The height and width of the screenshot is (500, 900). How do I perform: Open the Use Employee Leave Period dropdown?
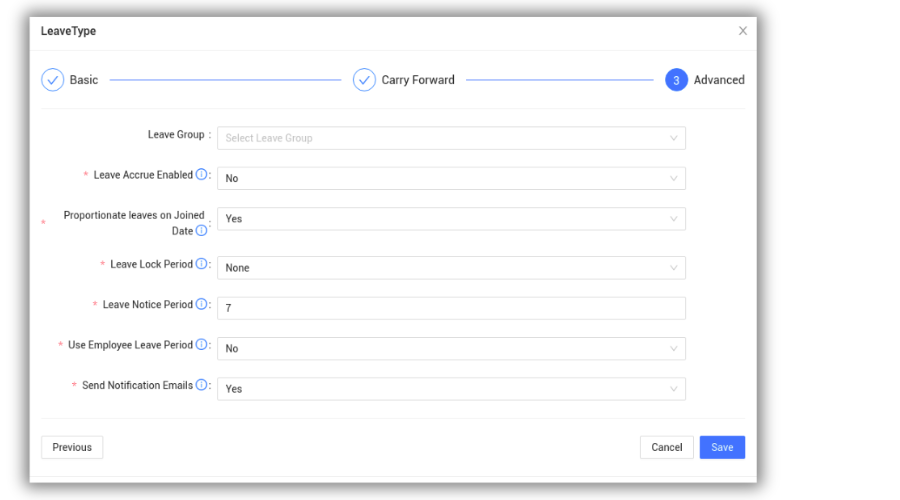(x=451, y=349)
